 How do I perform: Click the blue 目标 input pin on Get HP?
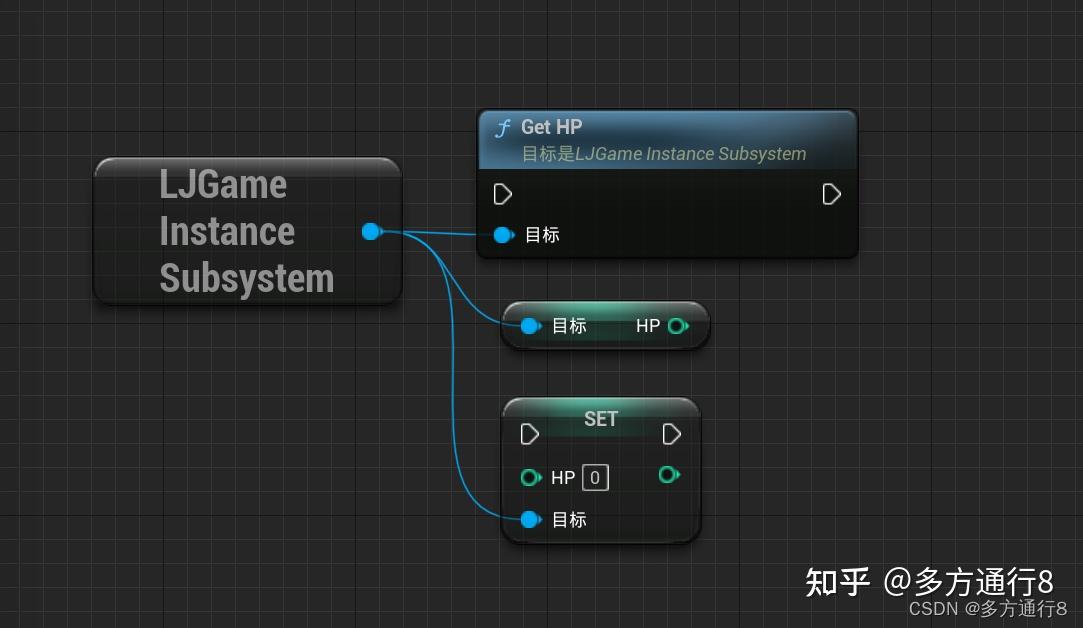point(504,235)
